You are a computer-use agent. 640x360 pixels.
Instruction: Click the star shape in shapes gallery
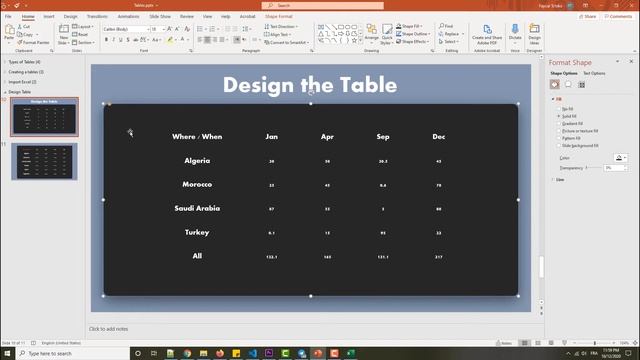tap(354, 40)
